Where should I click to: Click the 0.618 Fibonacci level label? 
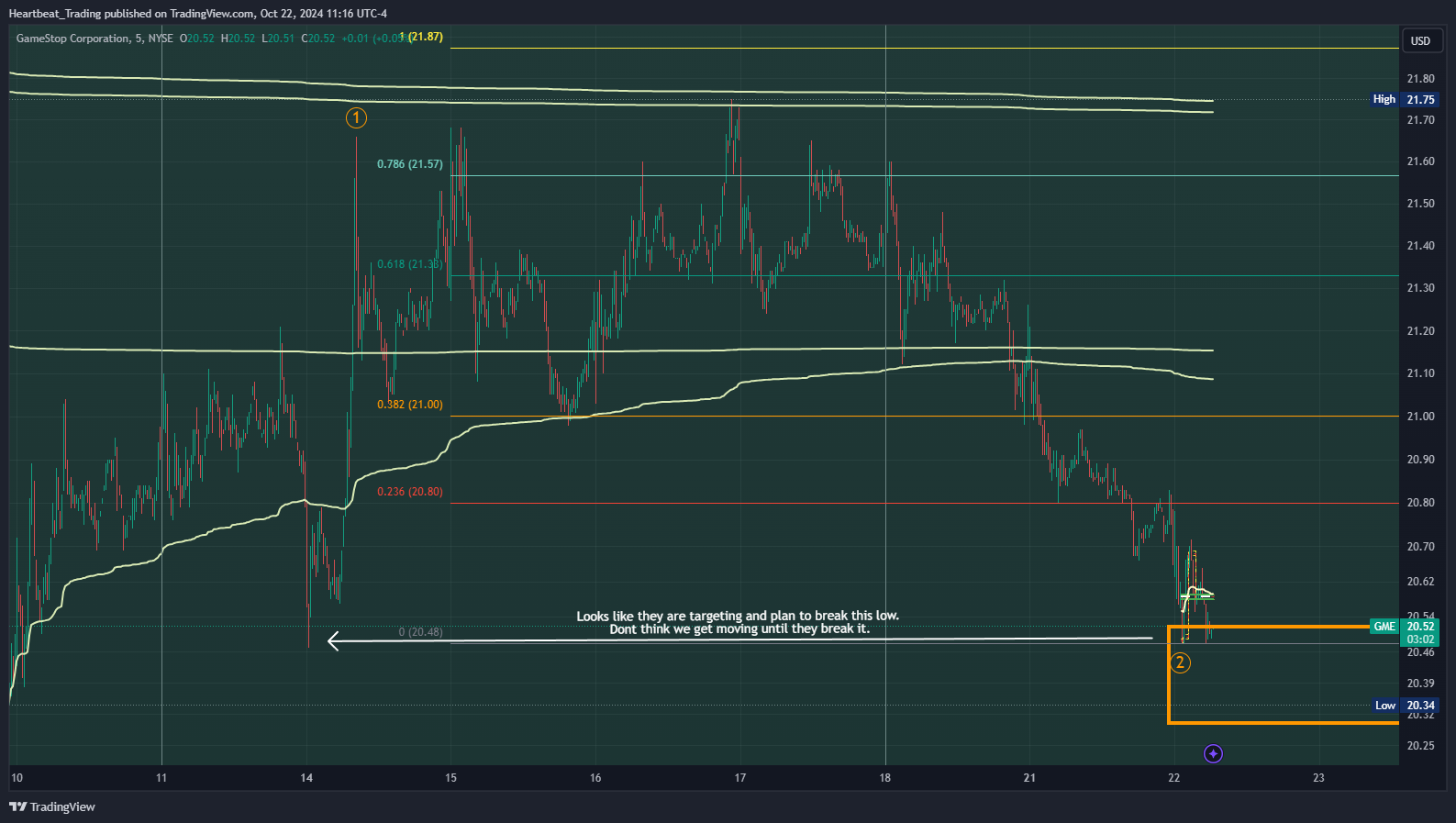click(x=410, y=264)
